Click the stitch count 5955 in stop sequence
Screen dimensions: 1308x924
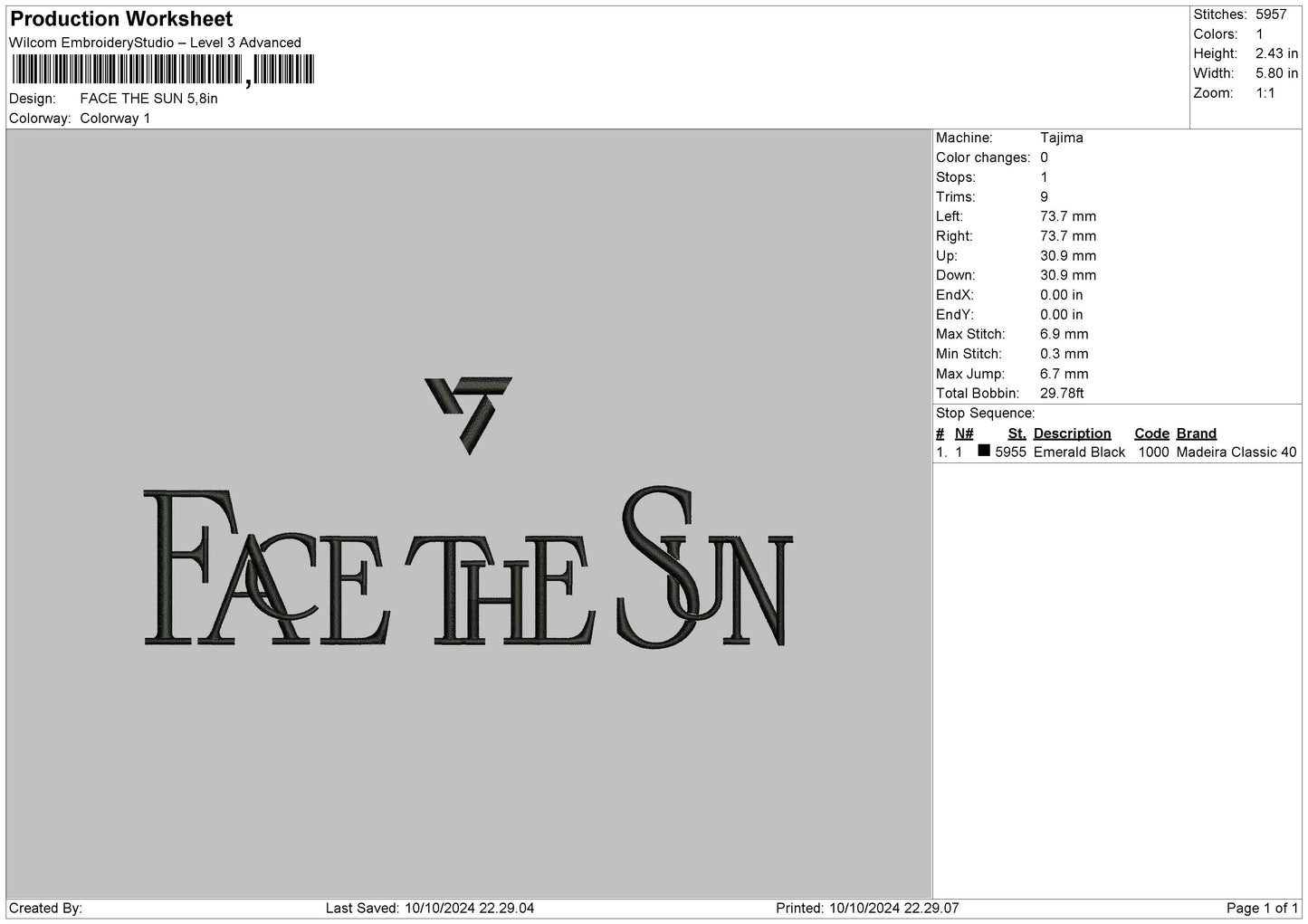coord(1010,452)
